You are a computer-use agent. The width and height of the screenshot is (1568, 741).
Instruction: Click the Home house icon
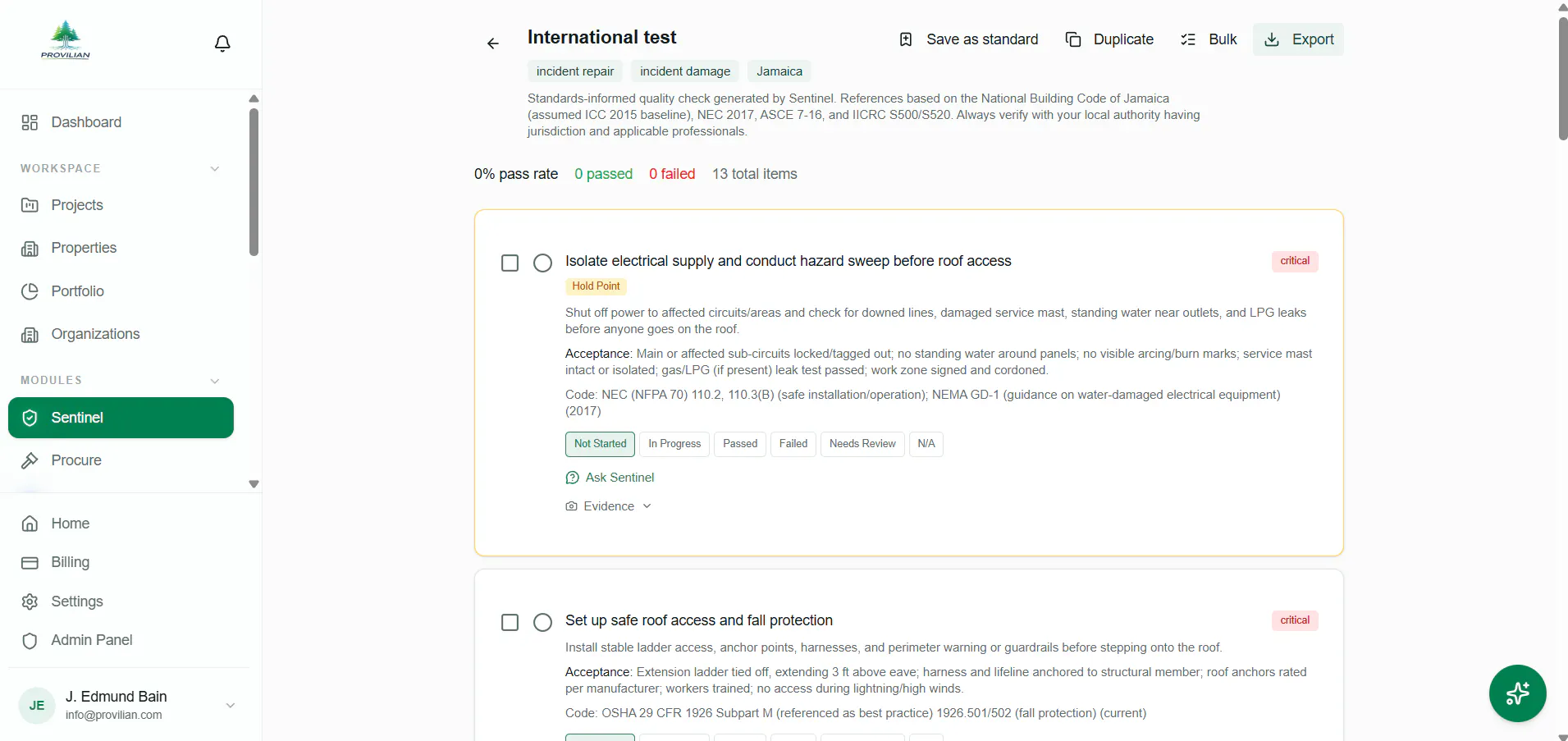[x=30, y=524]
